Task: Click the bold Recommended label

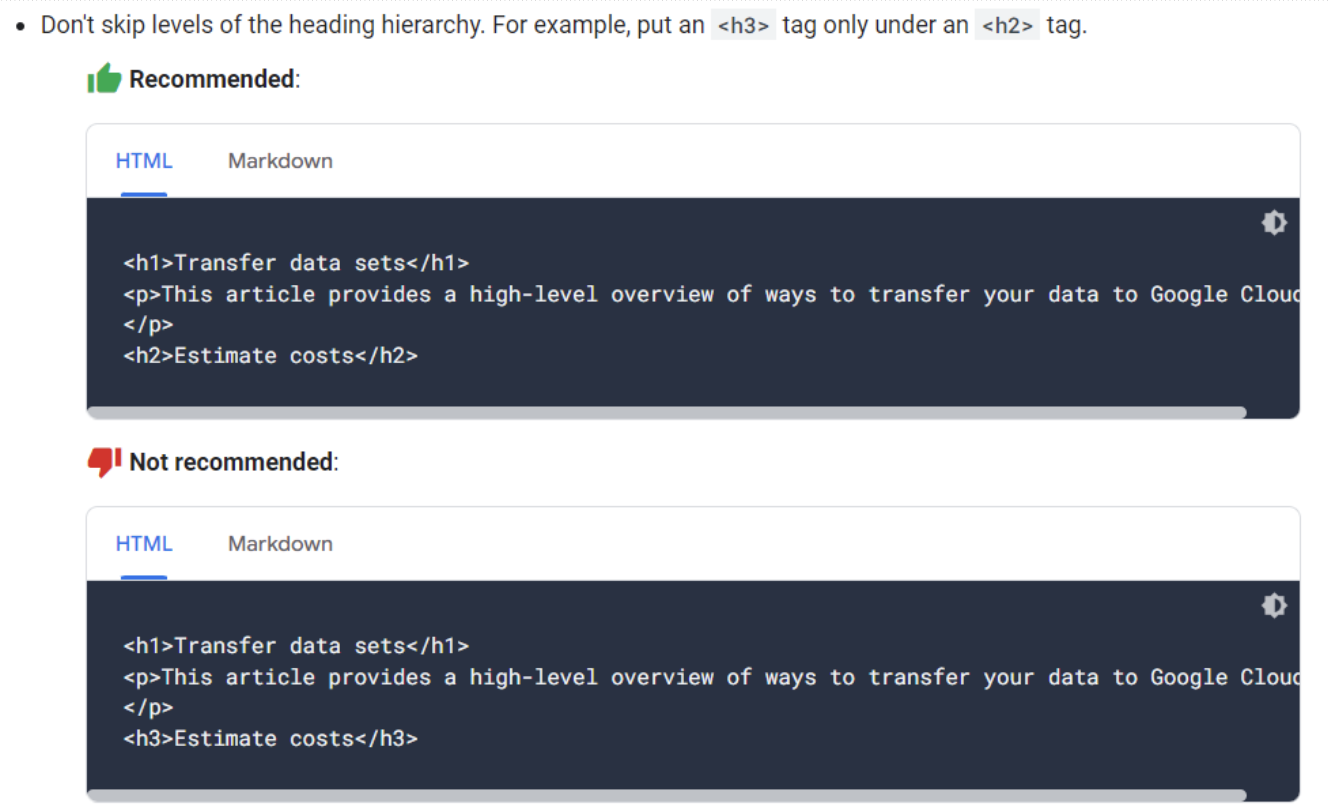Action: (213, 79)
